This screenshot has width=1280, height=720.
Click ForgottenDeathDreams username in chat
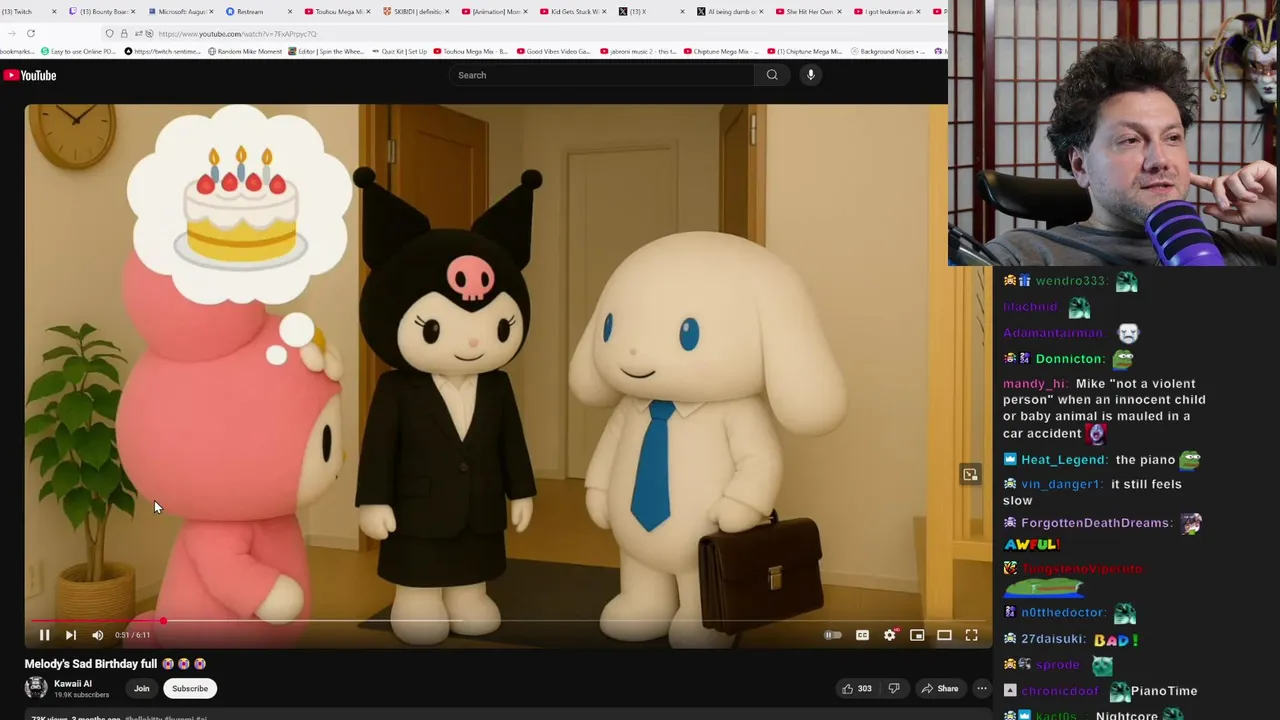[1096, 523]
